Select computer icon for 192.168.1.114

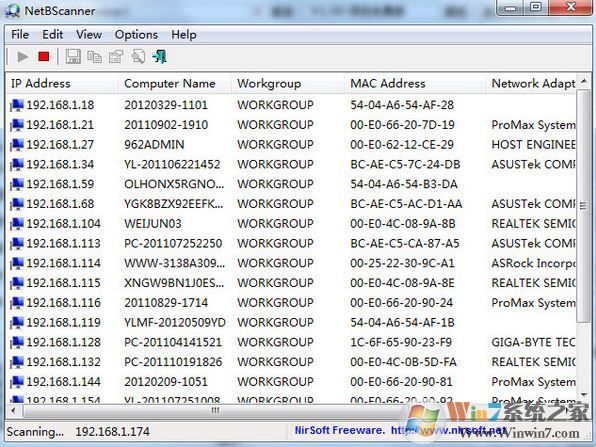tap(17, 263)
